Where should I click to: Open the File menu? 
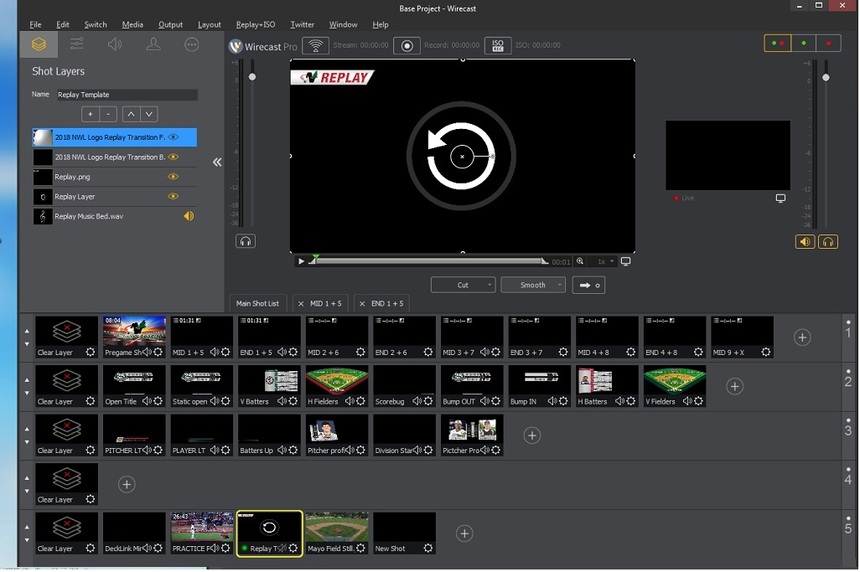coord(35,25)
